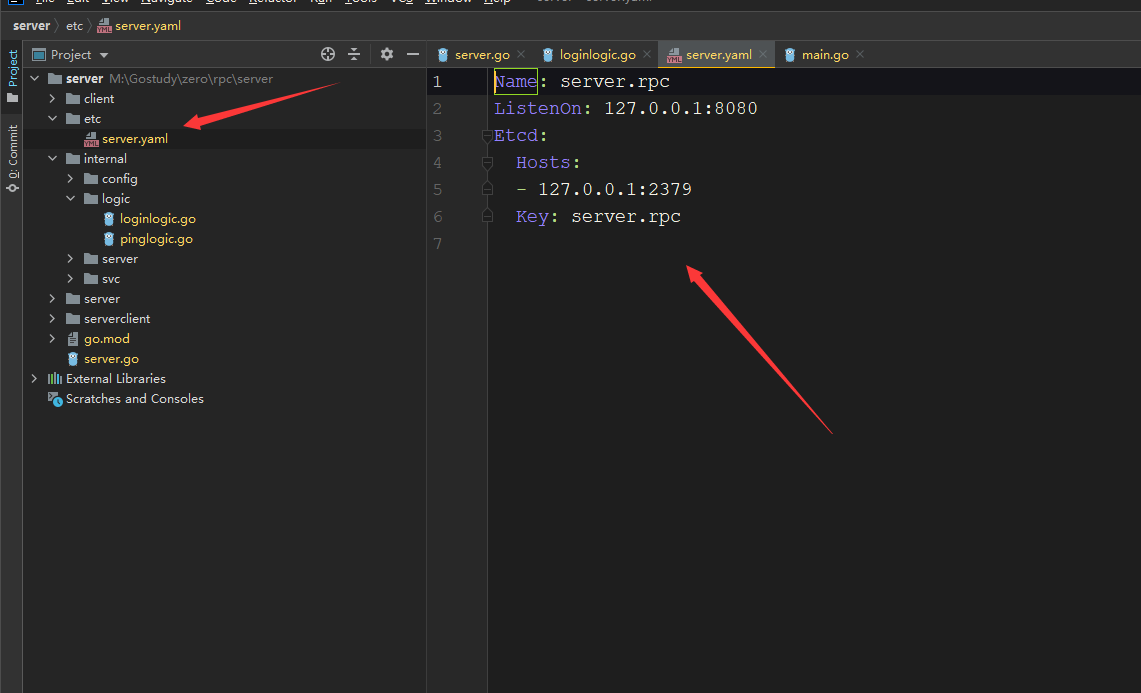Select loginlogic.go in the project tree

(x=157, y=219)
